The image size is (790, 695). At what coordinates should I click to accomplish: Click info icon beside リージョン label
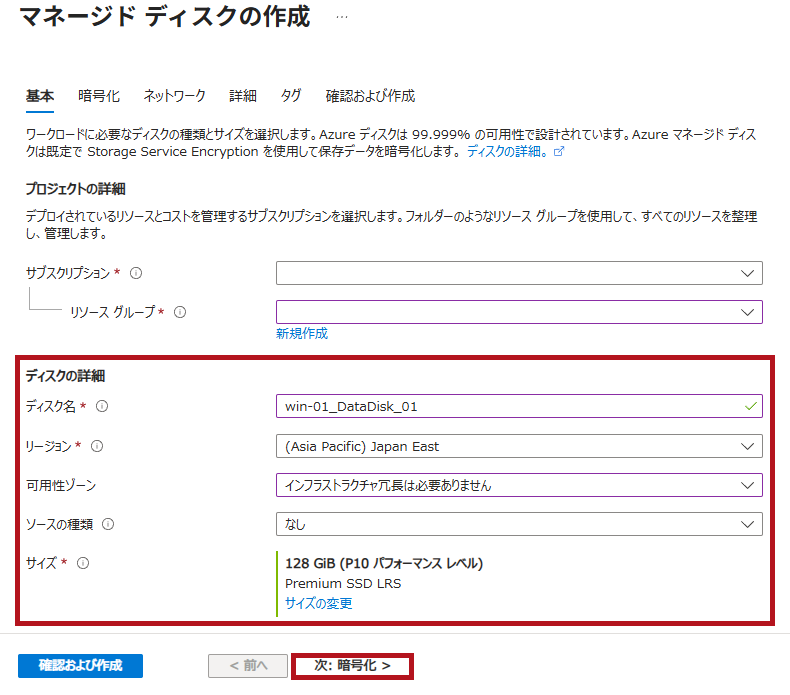click(x=97, y=446)
